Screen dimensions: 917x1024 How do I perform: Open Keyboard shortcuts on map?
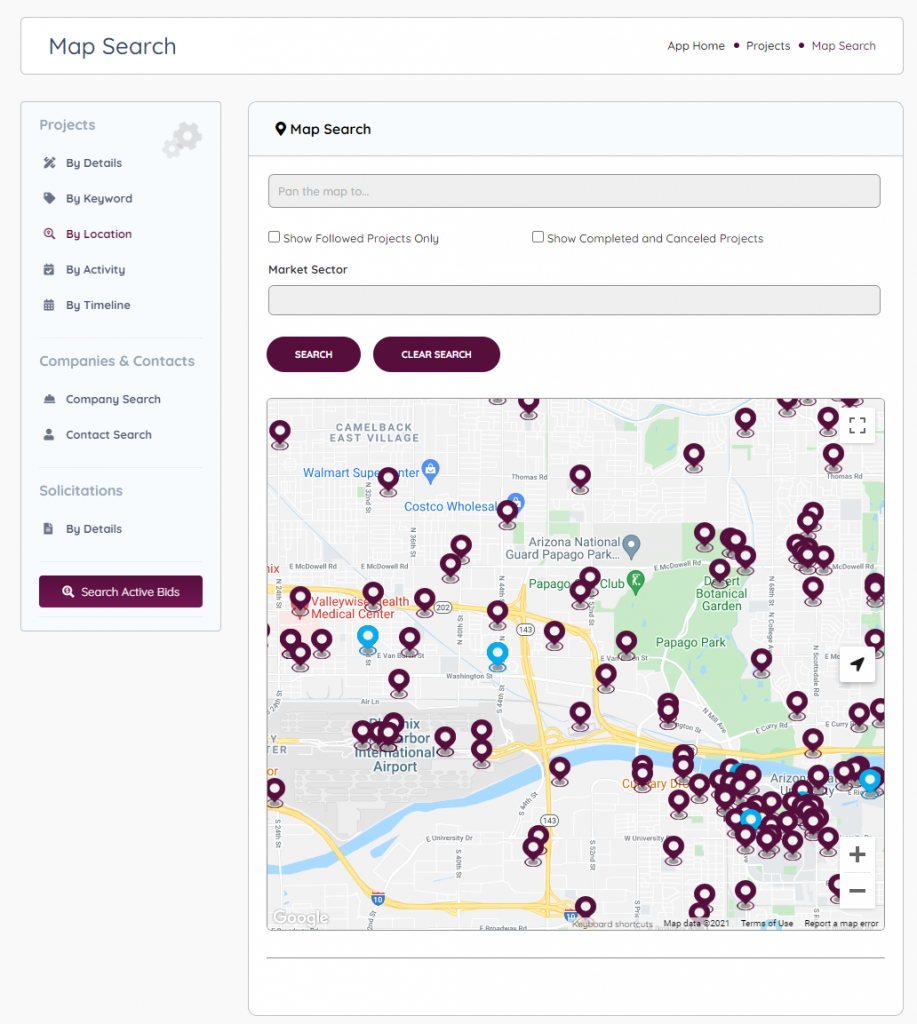pos(613,924)
